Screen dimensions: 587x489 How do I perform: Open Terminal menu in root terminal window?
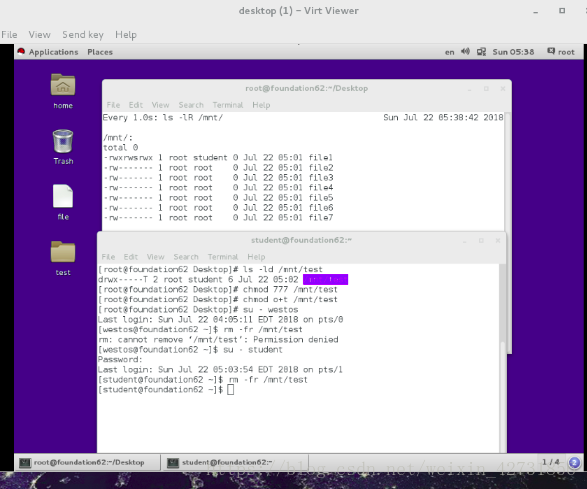coord(228,105)
